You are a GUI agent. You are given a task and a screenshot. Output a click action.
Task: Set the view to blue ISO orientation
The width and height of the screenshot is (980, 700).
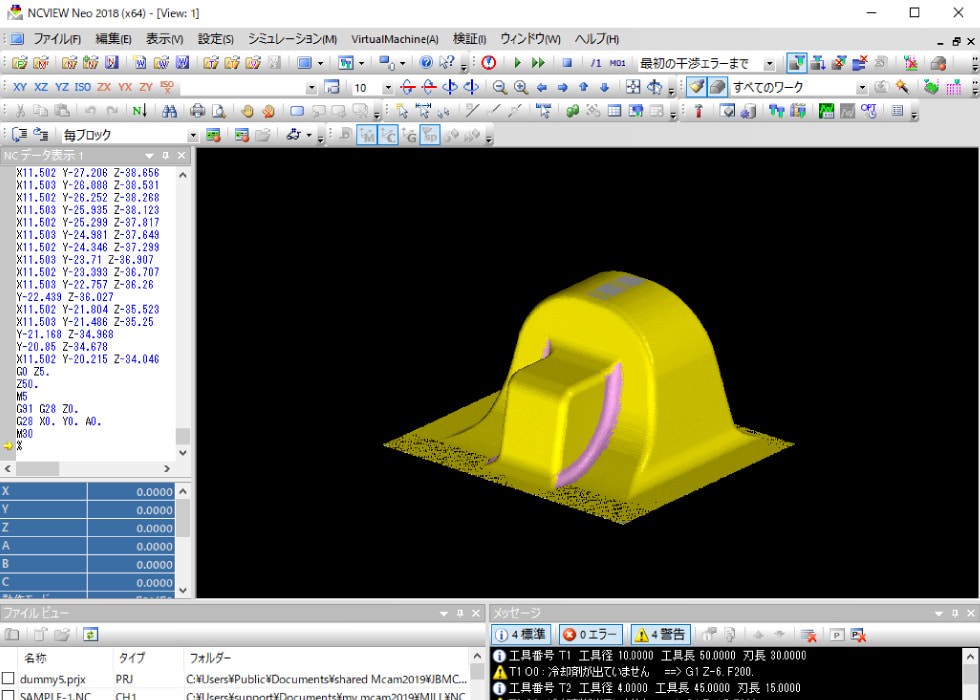pos(82,87)
